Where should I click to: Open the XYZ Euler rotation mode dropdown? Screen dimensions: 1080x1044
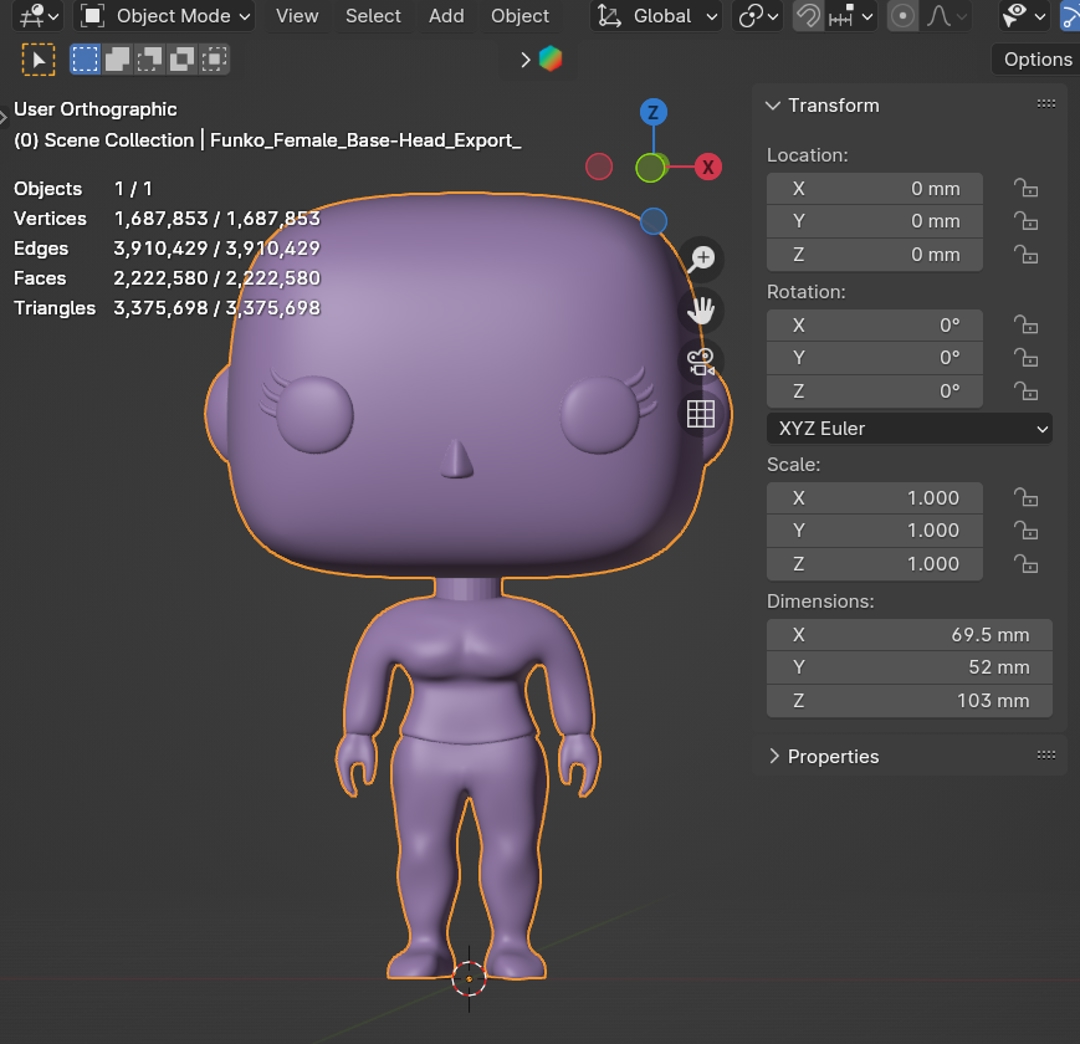pos(909,428)
